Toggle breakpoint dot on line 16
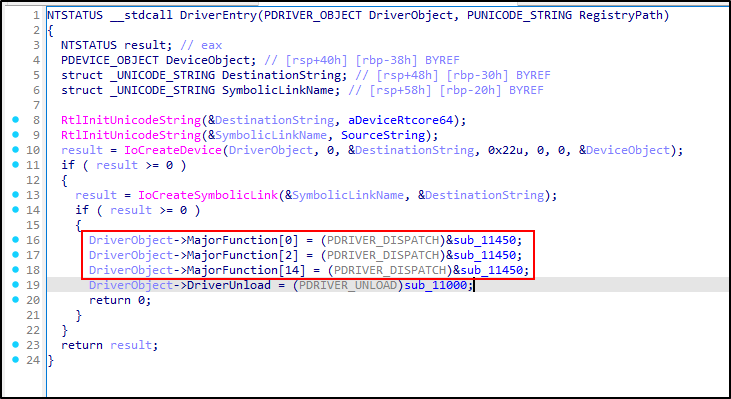 click(x=16, y=240)
